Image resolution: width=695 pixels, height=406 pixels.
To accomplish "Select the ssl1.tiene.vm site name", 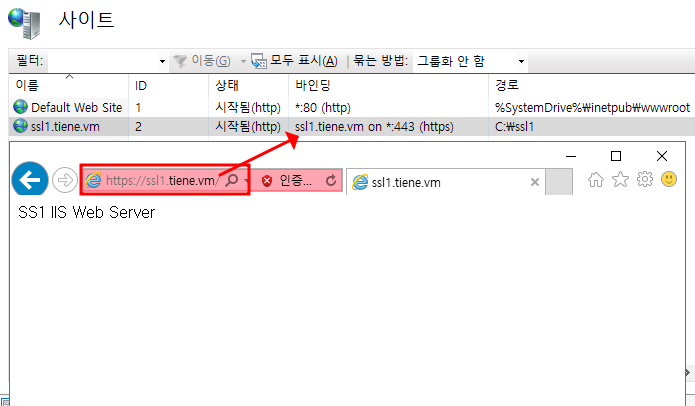I will [x=65, y=127].
